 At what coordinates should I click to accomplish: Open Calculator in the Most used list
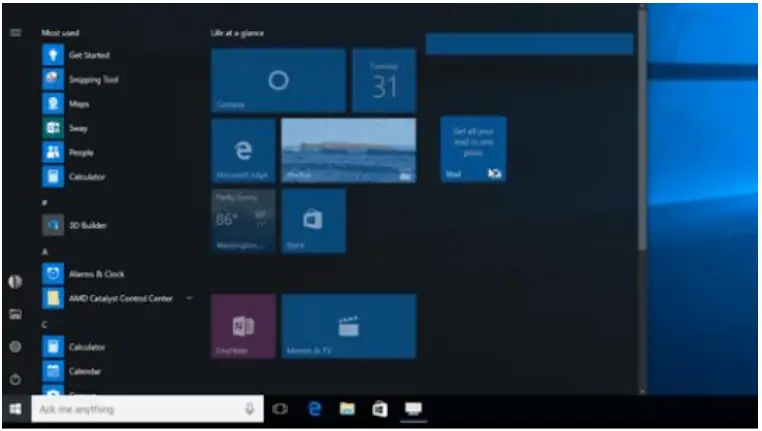coord(73,176)
